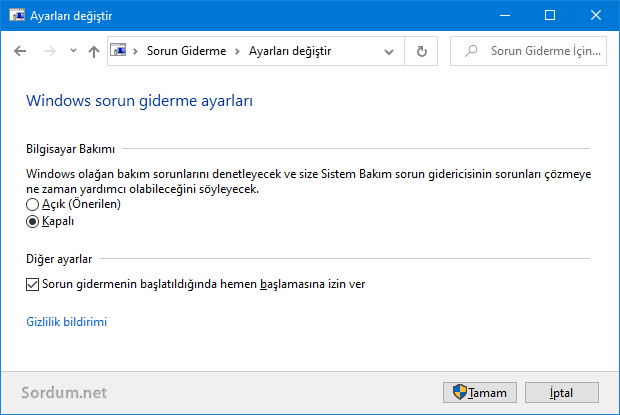Click the window icon in the title bar
Screen dimensions: 620x415
tap(17, 15)
